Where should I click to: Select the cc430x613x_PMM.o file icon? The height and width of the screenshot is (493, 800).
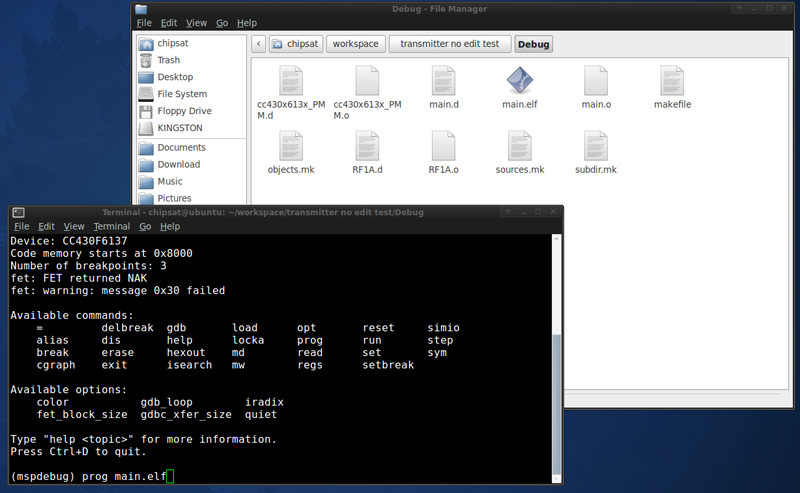(x=367, y=81)
